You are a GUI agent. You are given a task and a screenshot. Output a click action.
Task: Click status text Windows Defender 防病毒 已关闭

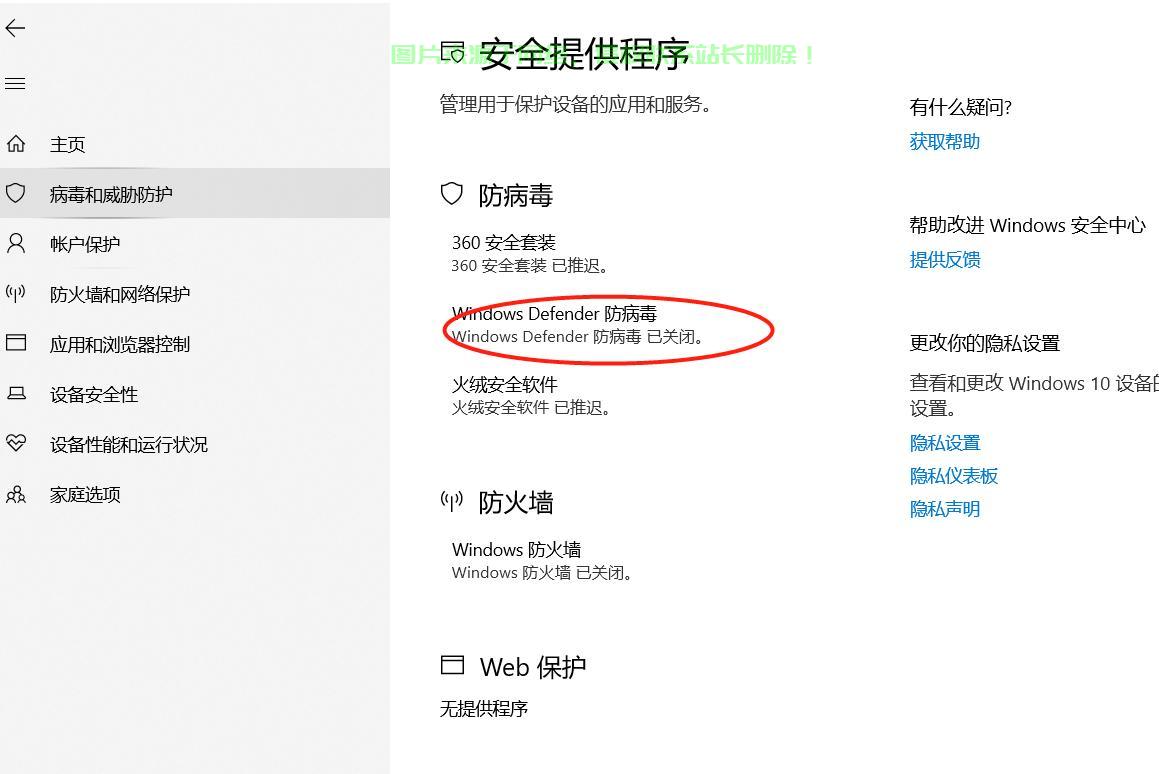click(577, 336)
